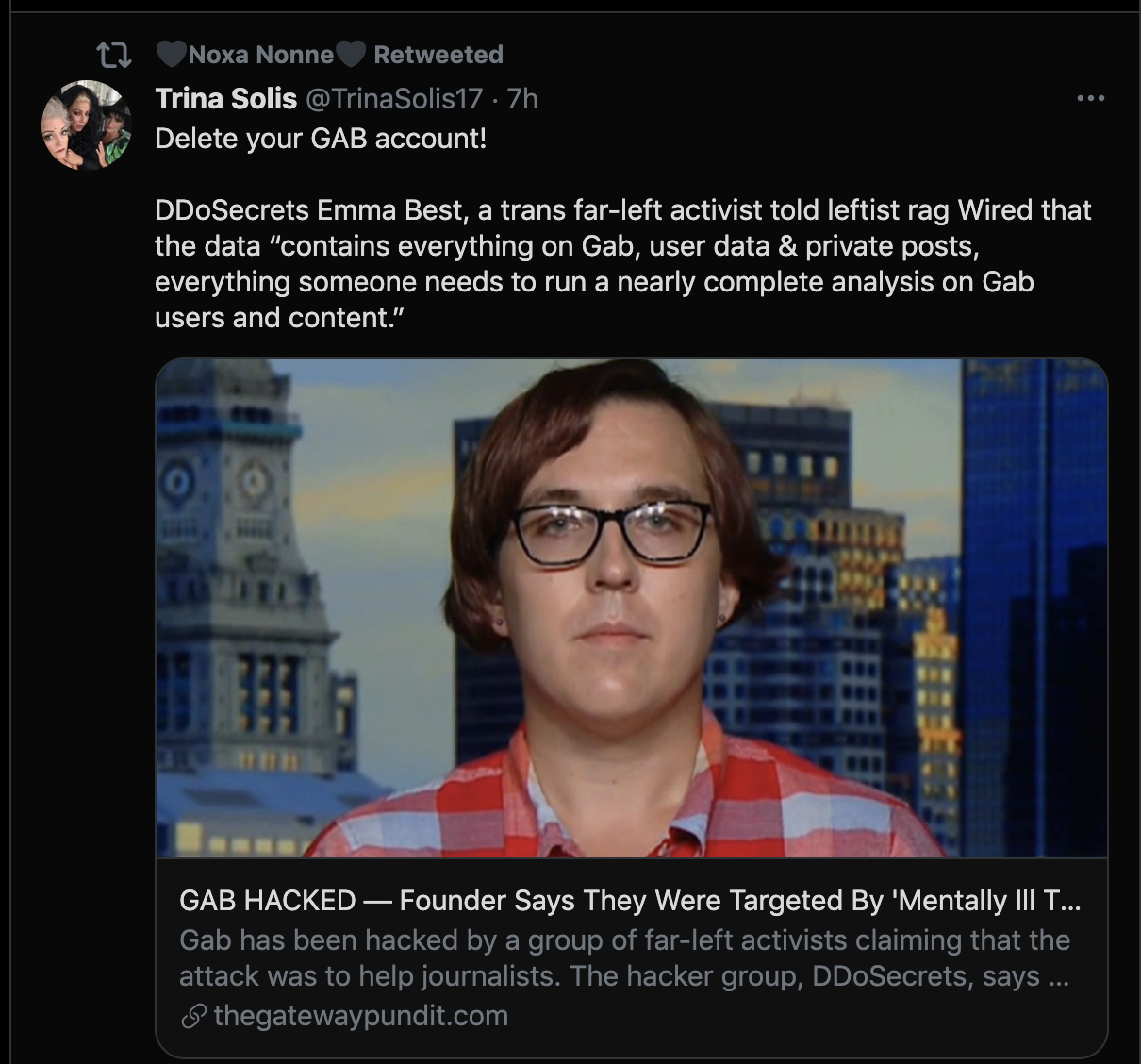The width and height of the screenshot is (1141, 1064).
Task: Click the retweet arrows icon
Action: [114, 56]
